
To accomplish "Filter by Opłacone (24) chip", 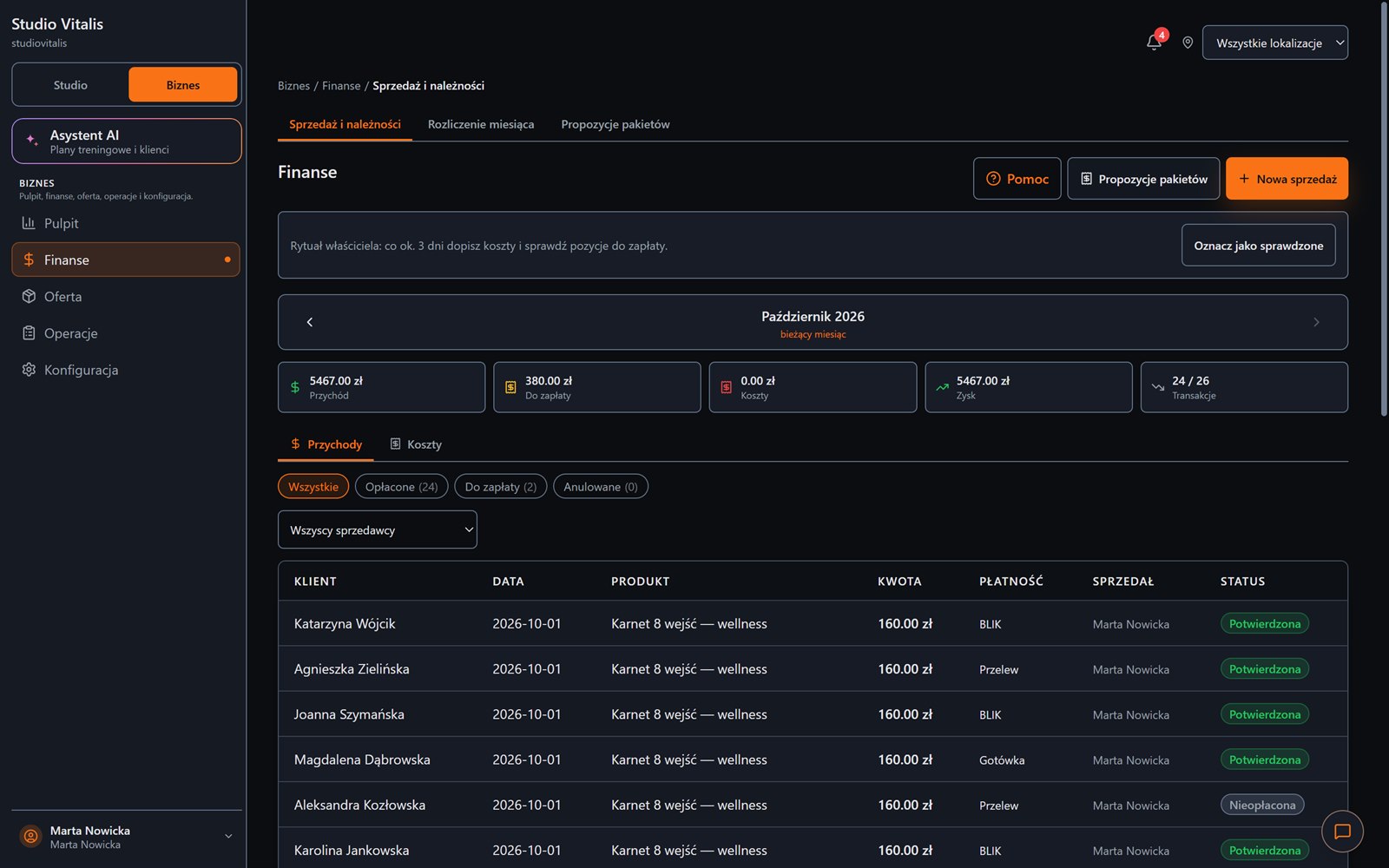I will point(401,487).
